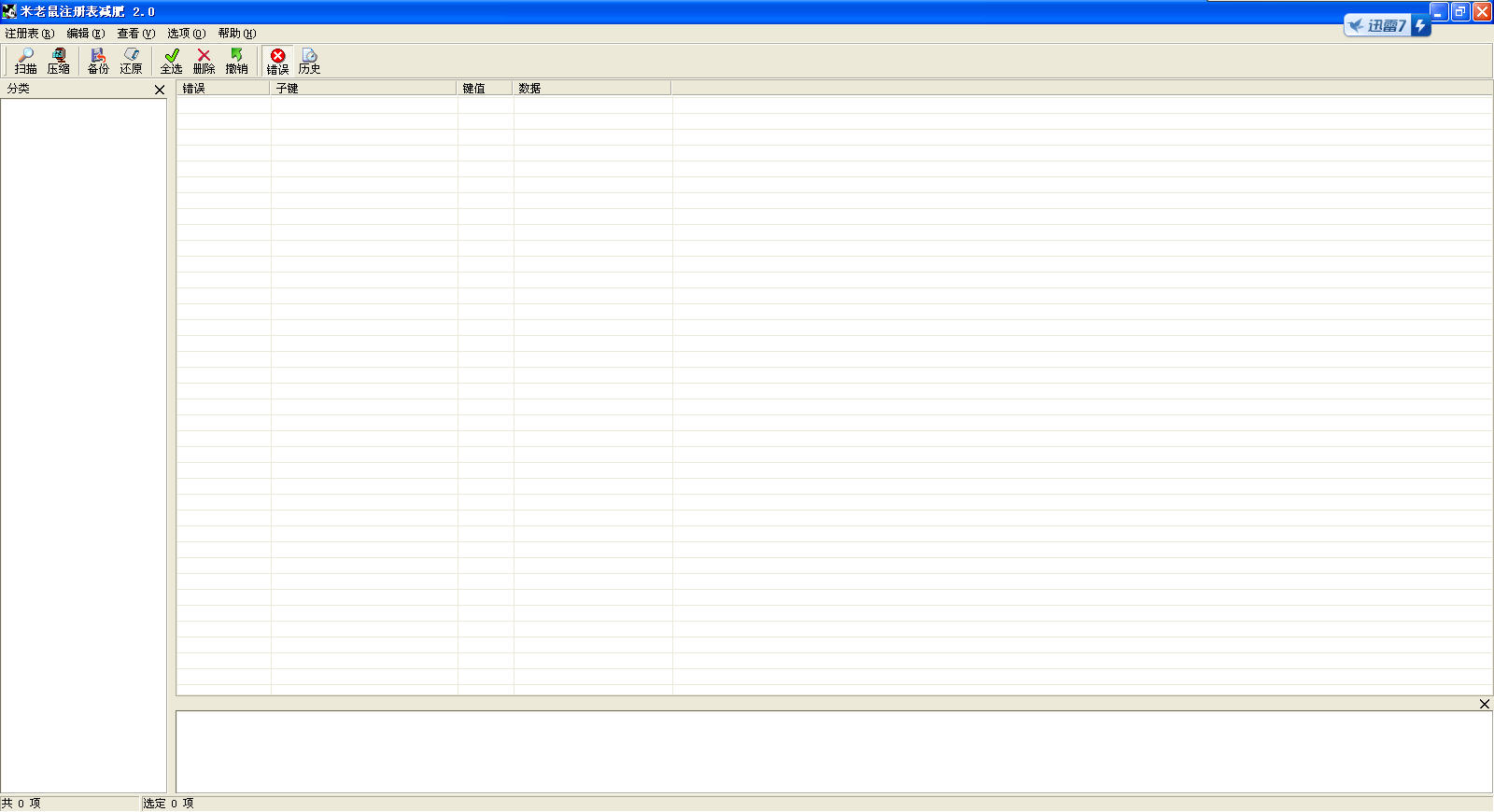Image resolution: width=1494 pixels, height=812 pixels.
Task: Restore down the application window
Action: (1460, 11)
